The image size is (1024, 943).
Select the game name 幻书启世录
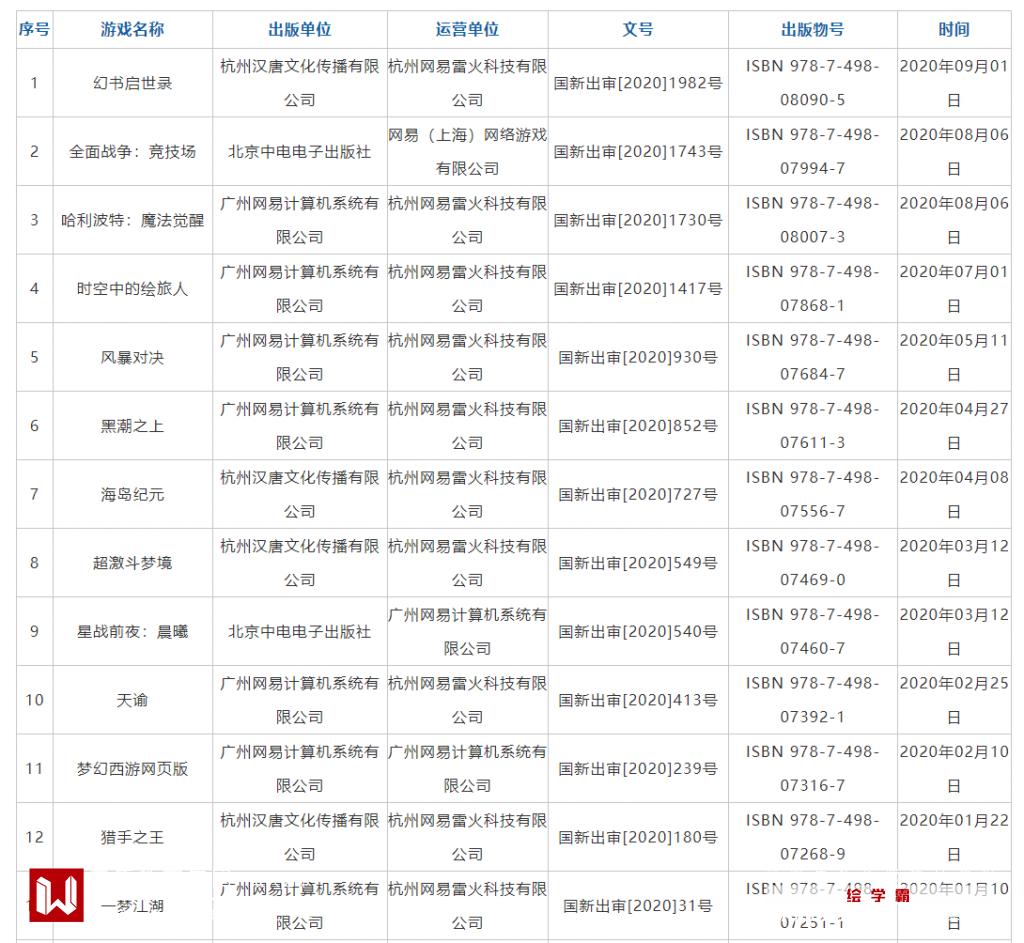pyautogui.click(x=133, y=83)
